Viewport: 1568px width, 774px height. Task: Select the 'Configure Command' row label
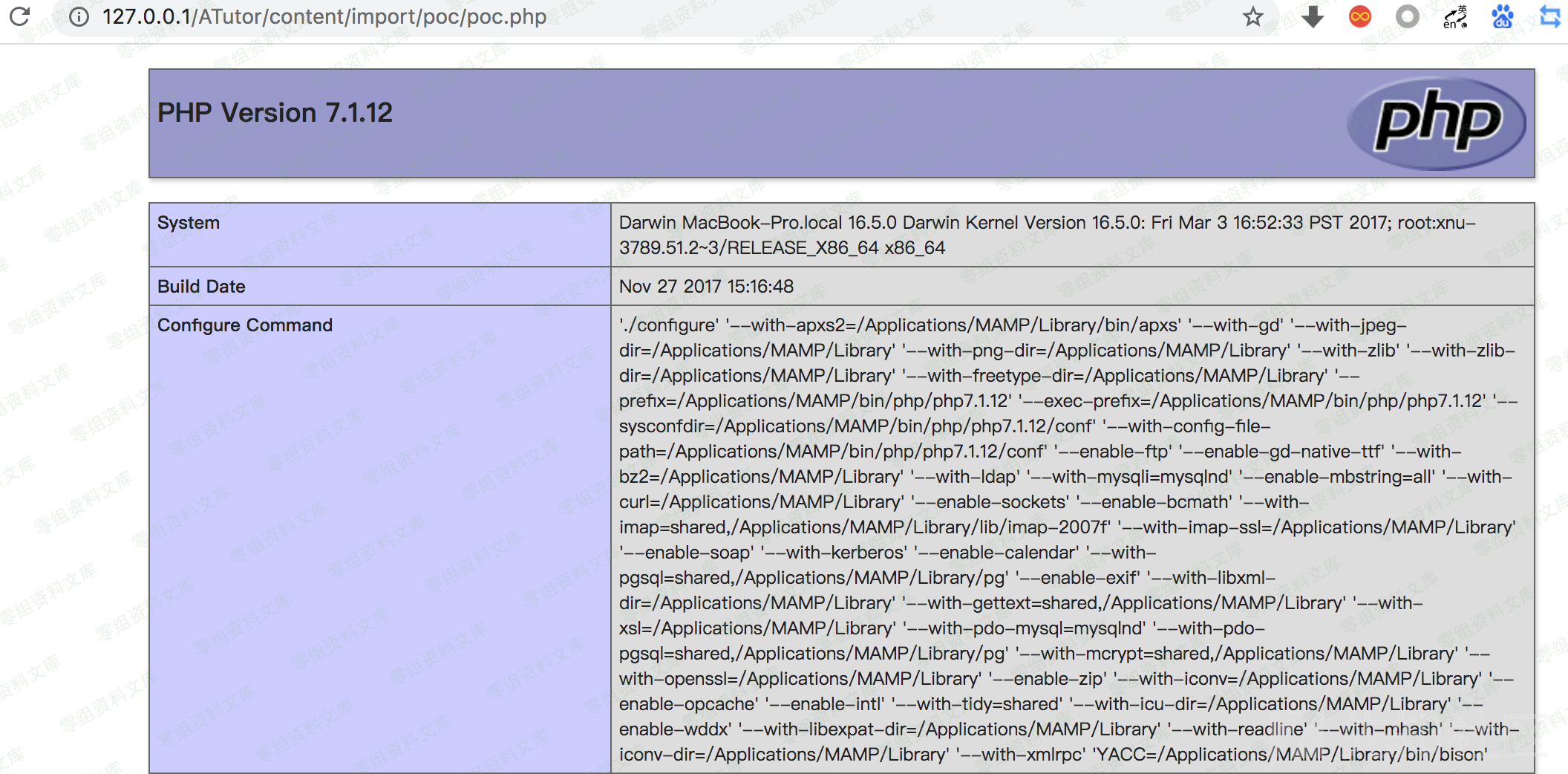[x=245, y=325]
